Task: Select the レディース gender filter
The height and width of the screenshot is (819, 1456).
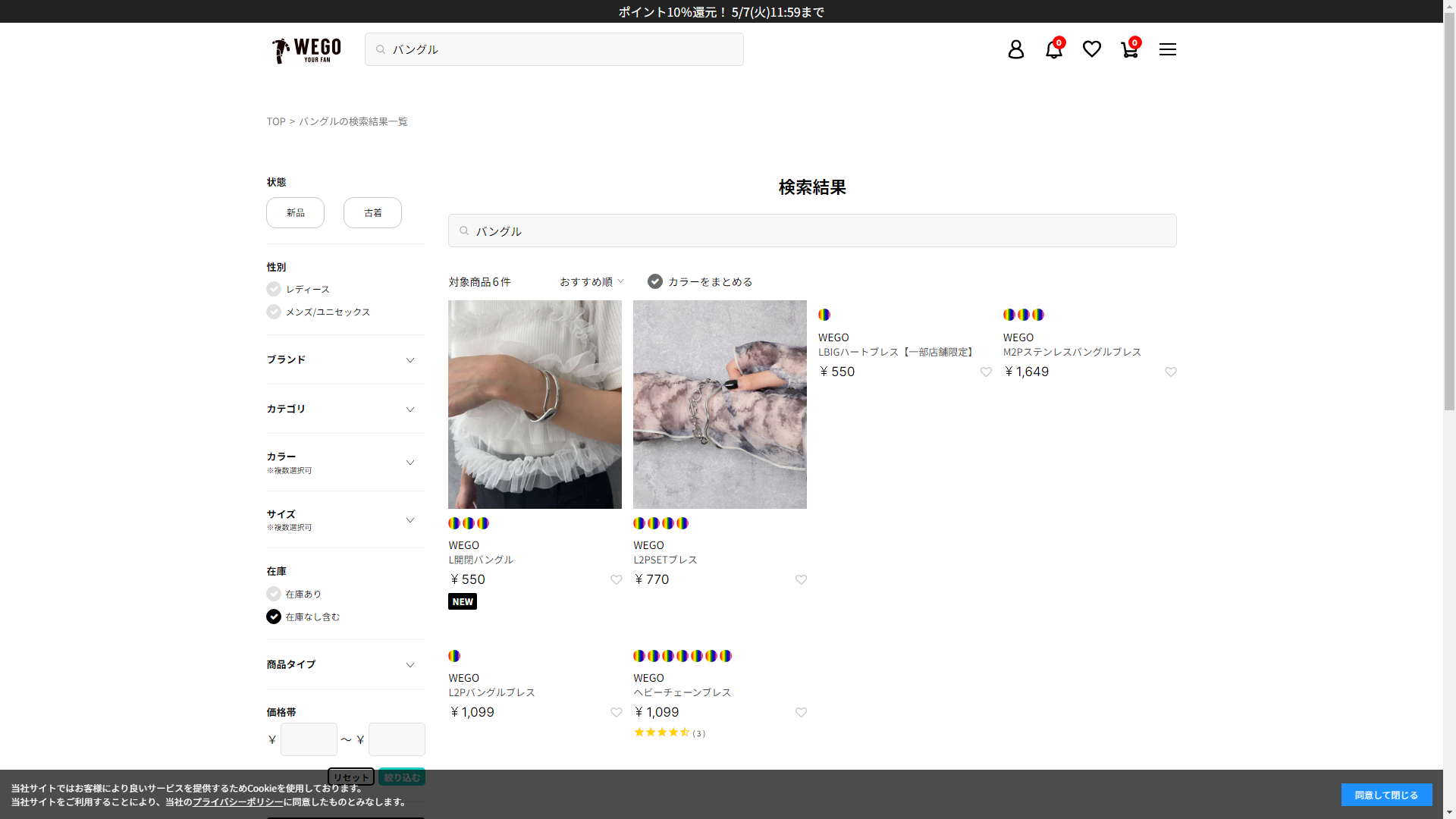Action: click(274, 290)
